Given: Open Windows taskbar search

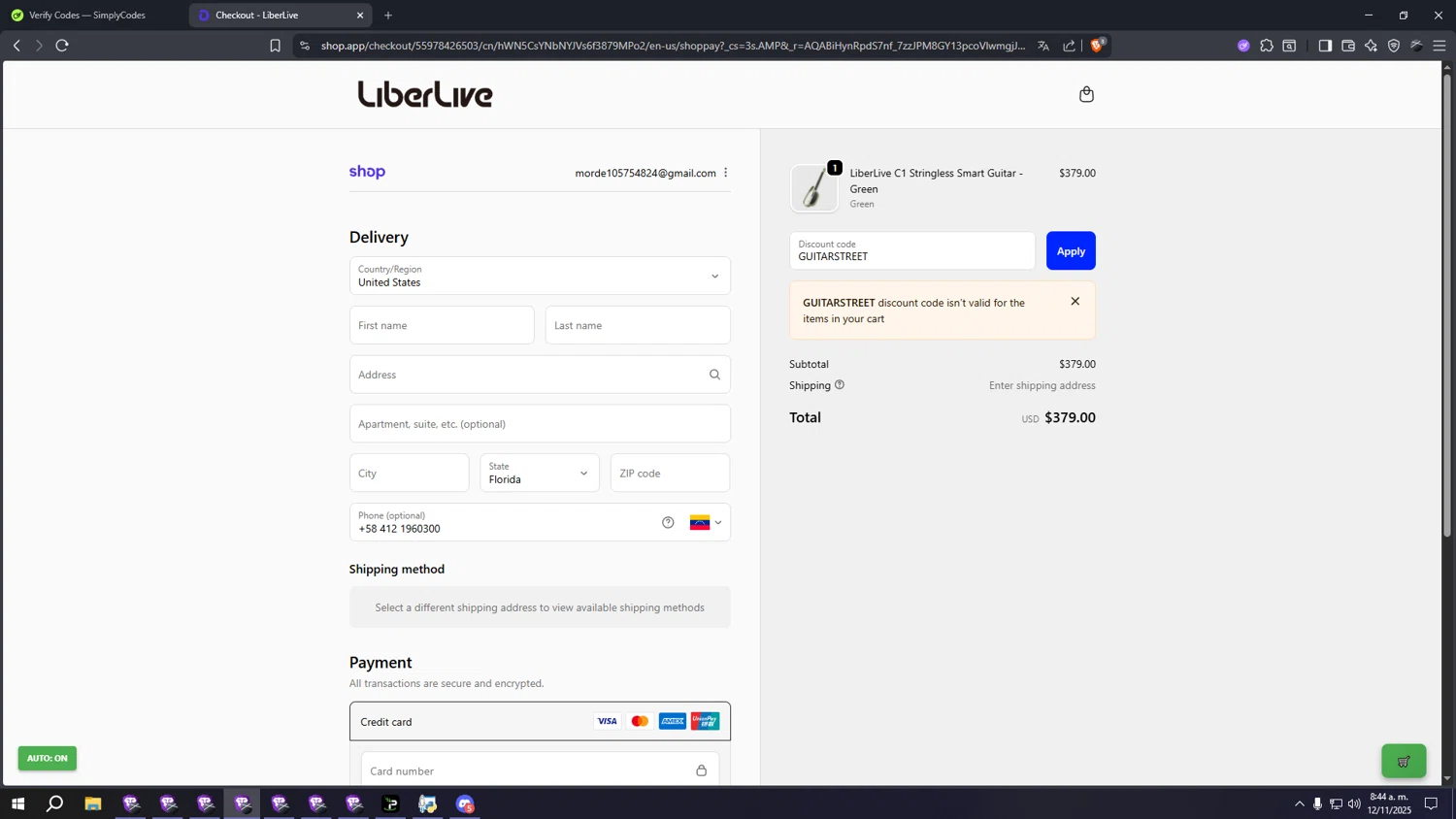Looking at the screenshot, I should (x=55, y=803).
